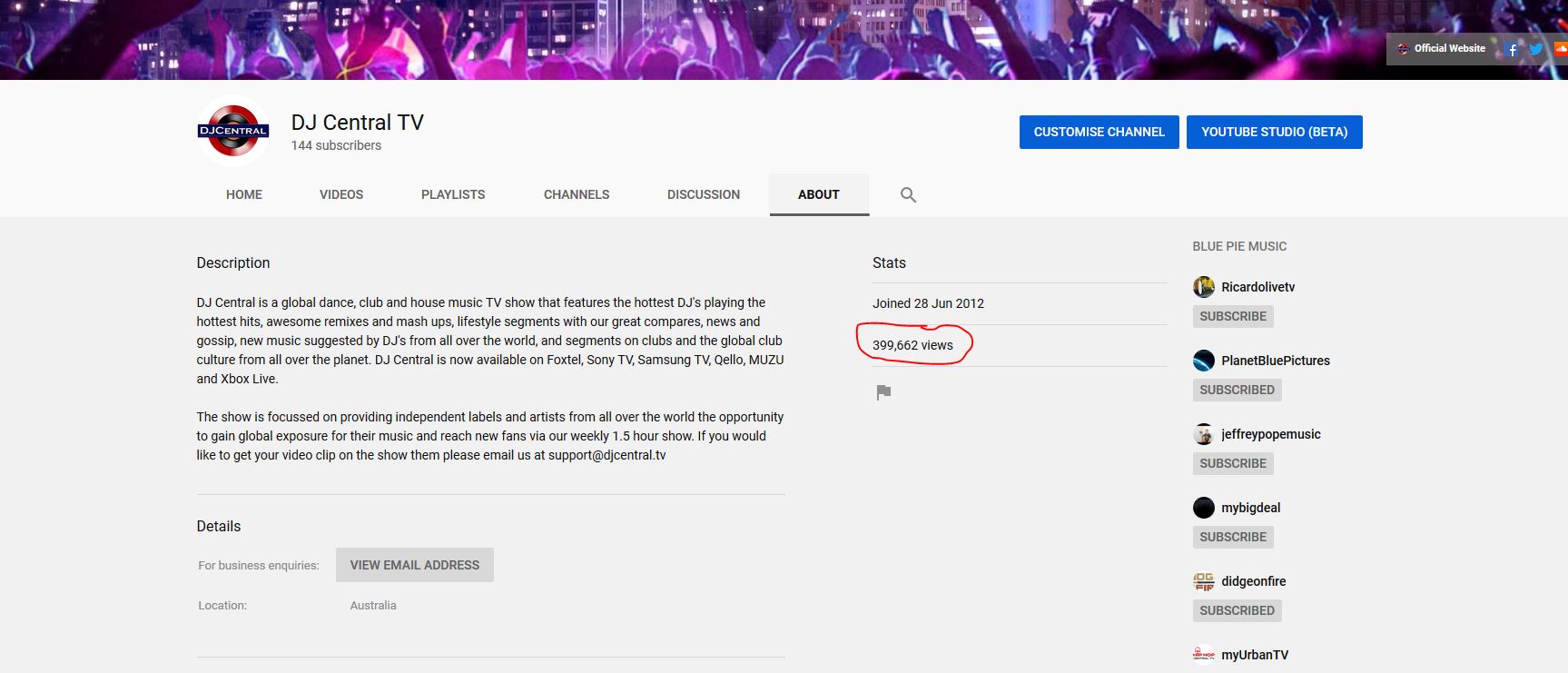Image resolution: width=1568 pixels, height=673 pixels.
Task: Click the Details heading
Action: 219,526
